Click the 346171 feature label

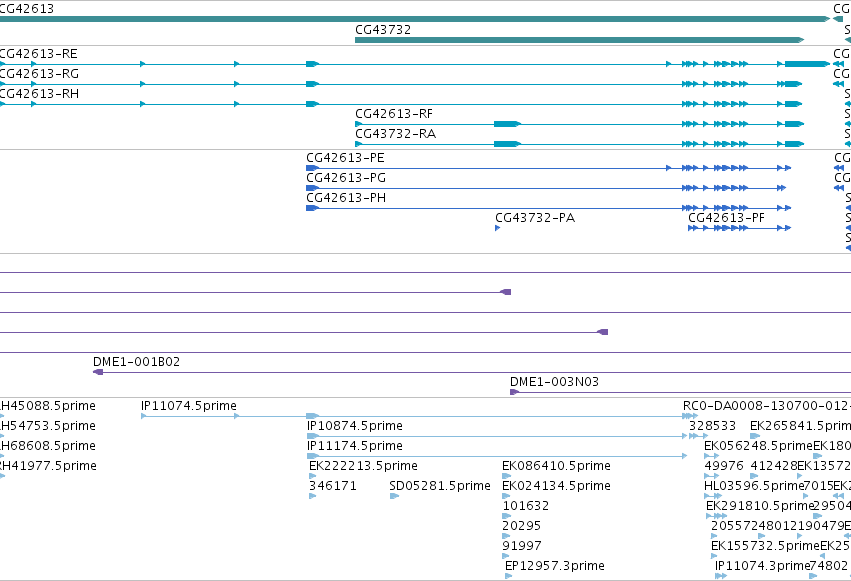coord(333,486)
